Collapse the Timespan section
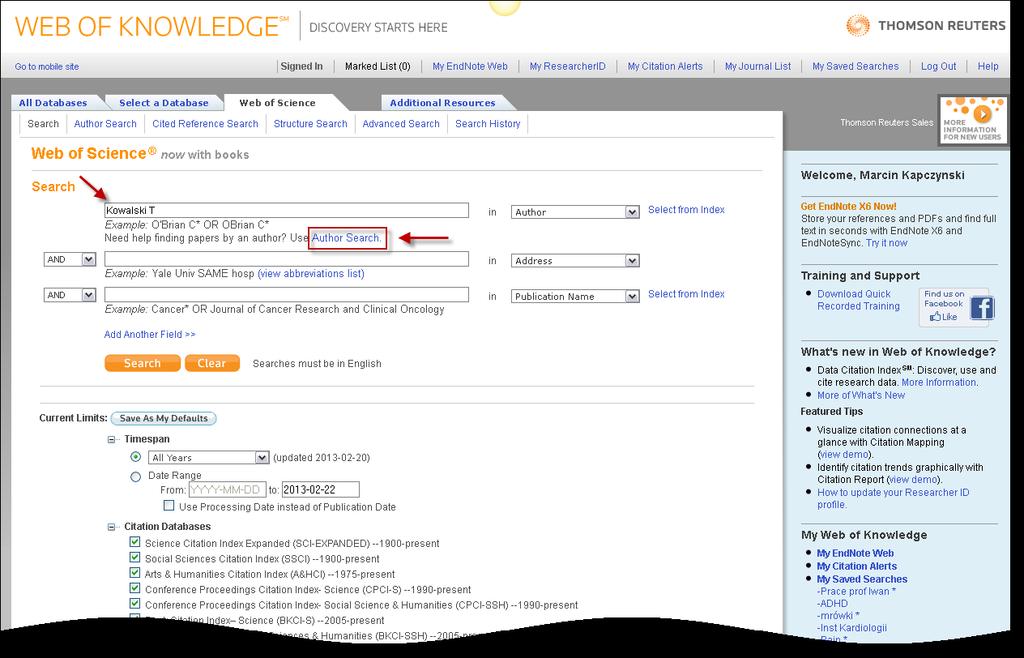The height and width of the screenshot is (658, 1024). pos(112,439)
